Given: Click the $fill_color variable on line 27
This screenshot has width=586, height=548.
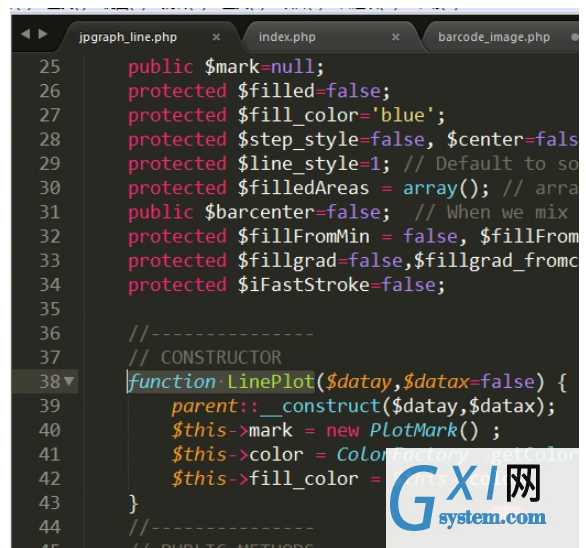Looking at the screenshot, I should pyautogui.click(x=298, y=116).
